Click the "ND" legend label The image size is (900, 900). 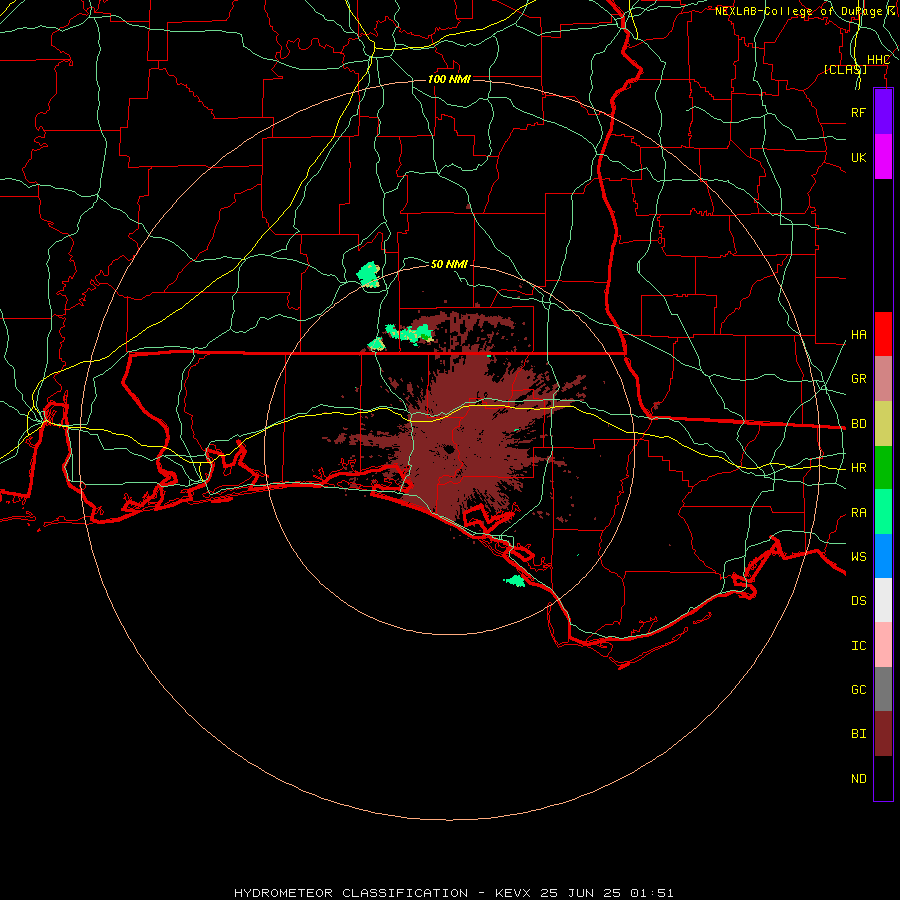pos(859,779)
